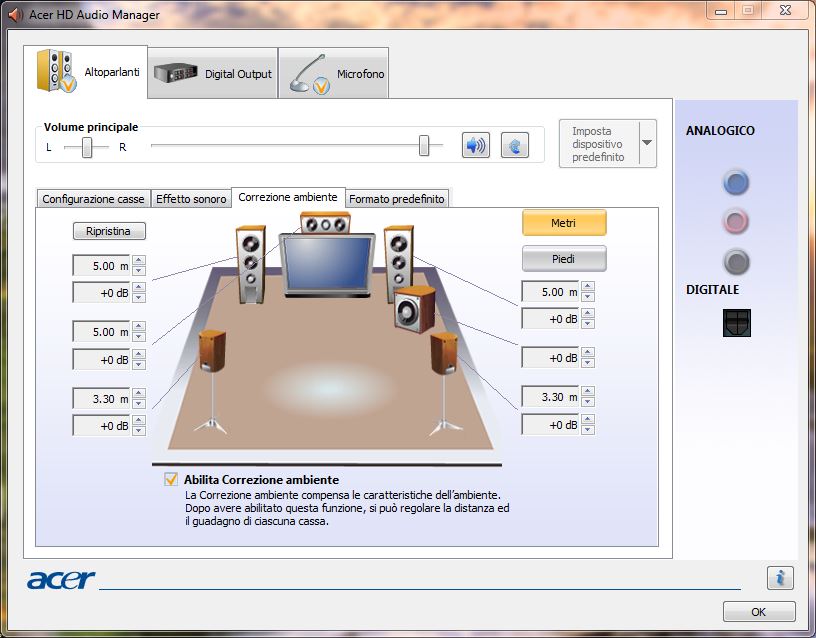Click the TV screen in room diagram

pyautogui.click(x=327, y=265)
